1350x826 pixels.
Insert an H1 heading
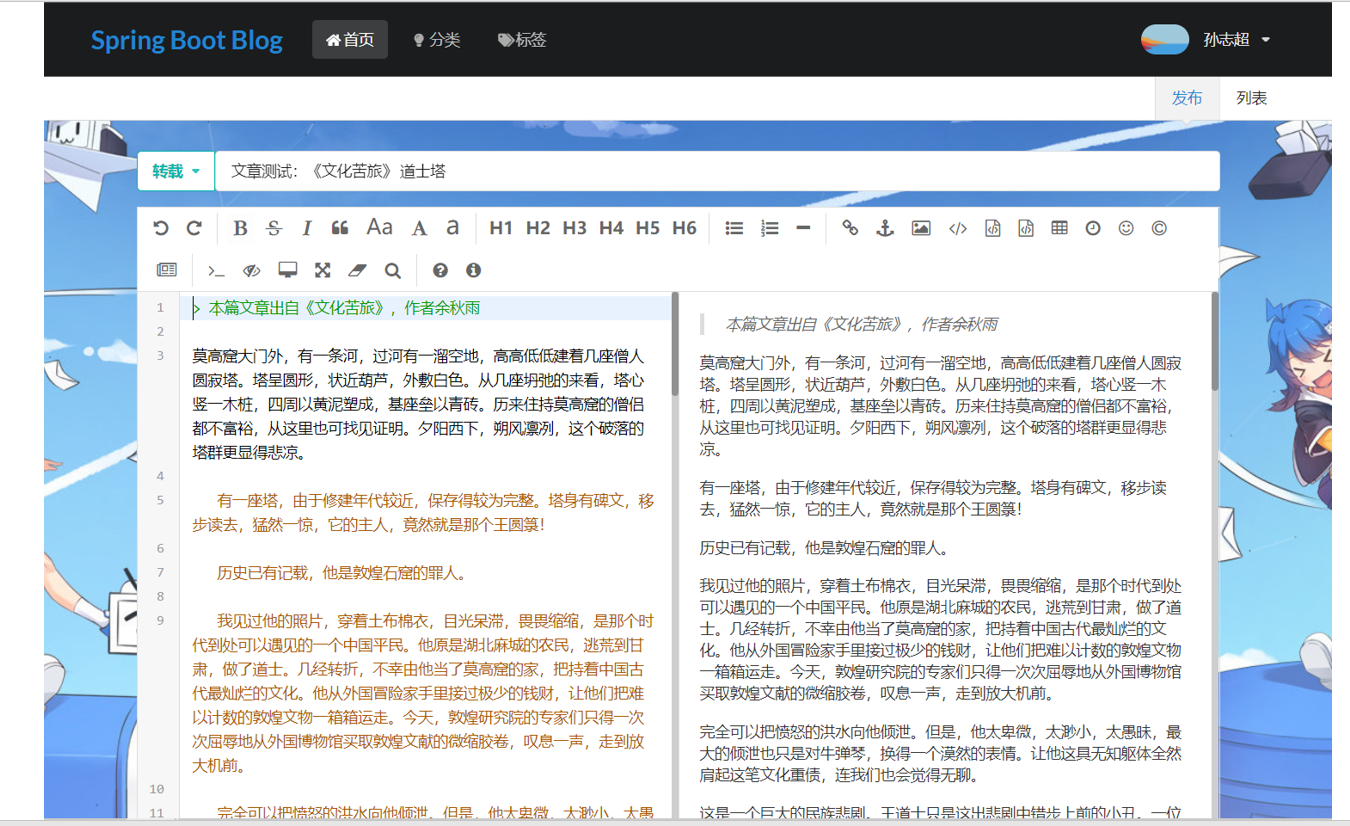[501, 228]
